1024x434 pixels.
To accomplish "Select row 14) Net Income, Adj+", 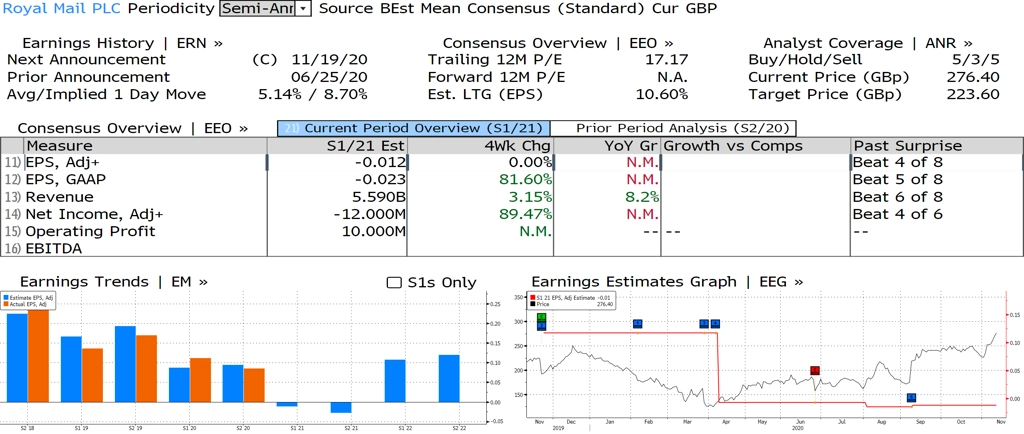I will click(512, 214).
